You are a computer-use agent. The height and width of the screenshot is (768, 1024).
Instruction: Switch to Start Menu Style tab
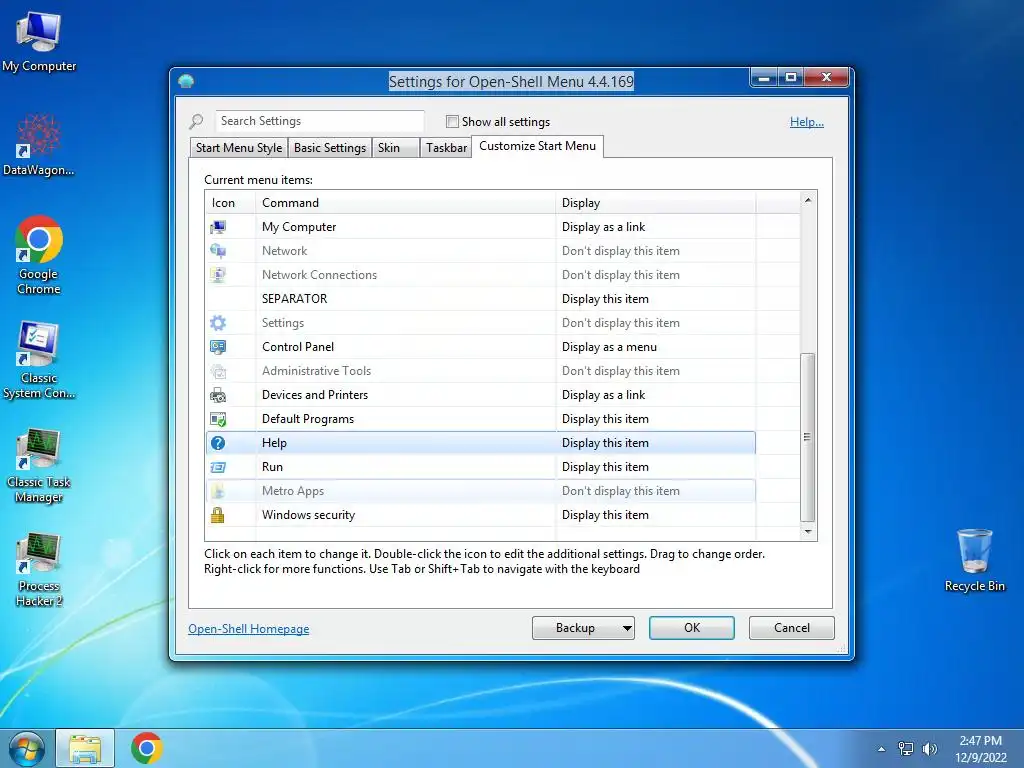tap(239, 148)
